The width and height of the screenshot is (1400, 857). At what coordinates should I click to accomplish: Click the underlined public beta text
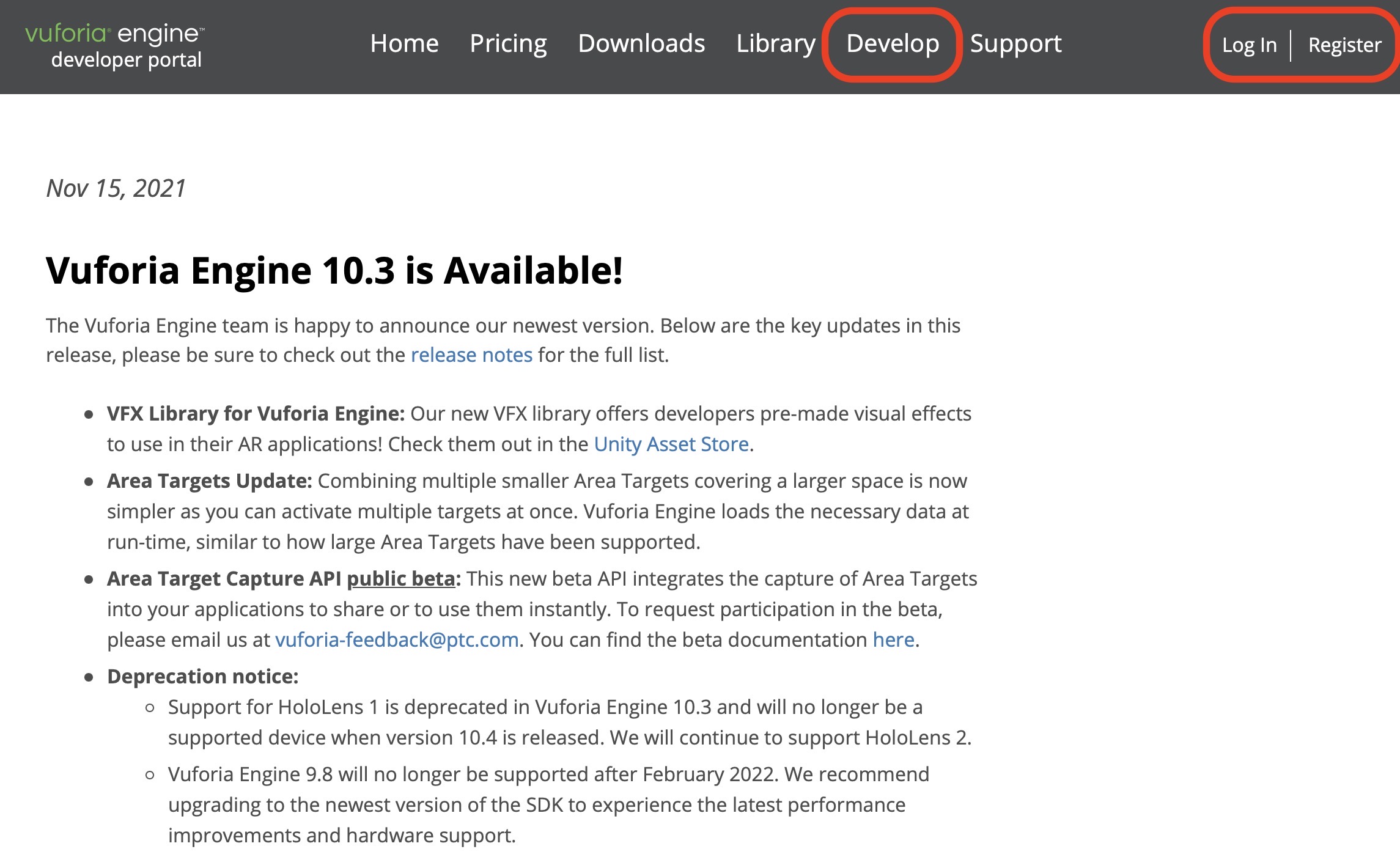pyautogui.click(x=401, y=579)
